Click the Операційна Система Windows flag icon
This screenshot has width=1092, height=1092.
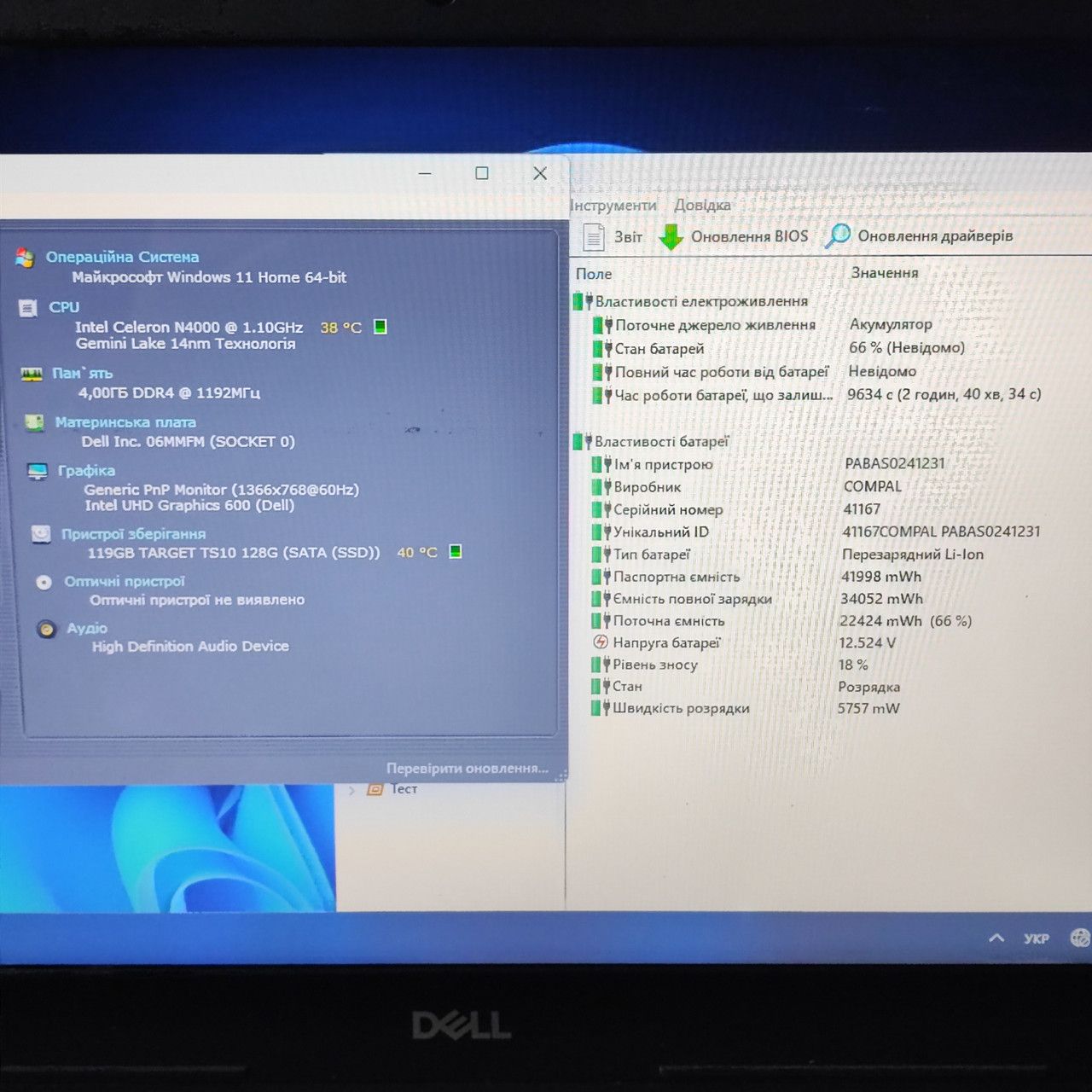point(26,258)
